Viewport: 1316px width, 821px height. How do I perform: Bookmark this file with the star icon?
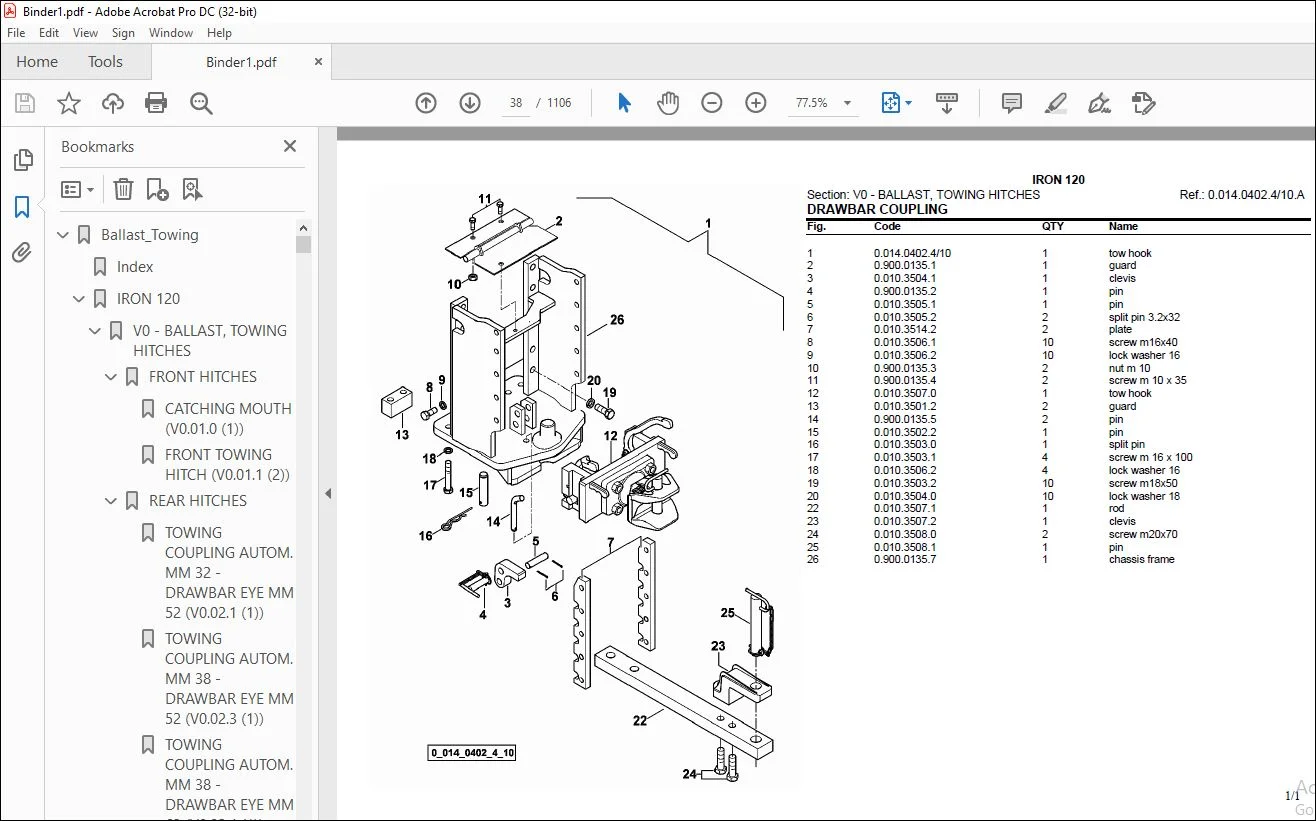click(69, 103)
